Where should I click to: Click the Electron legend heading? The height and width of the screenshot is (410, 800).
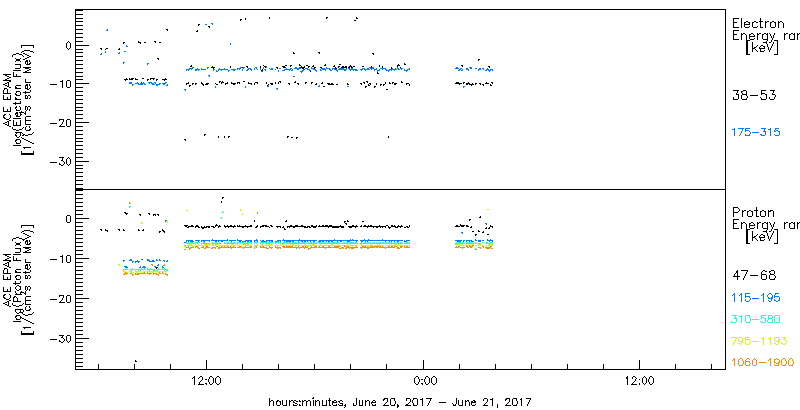(758, 23)
